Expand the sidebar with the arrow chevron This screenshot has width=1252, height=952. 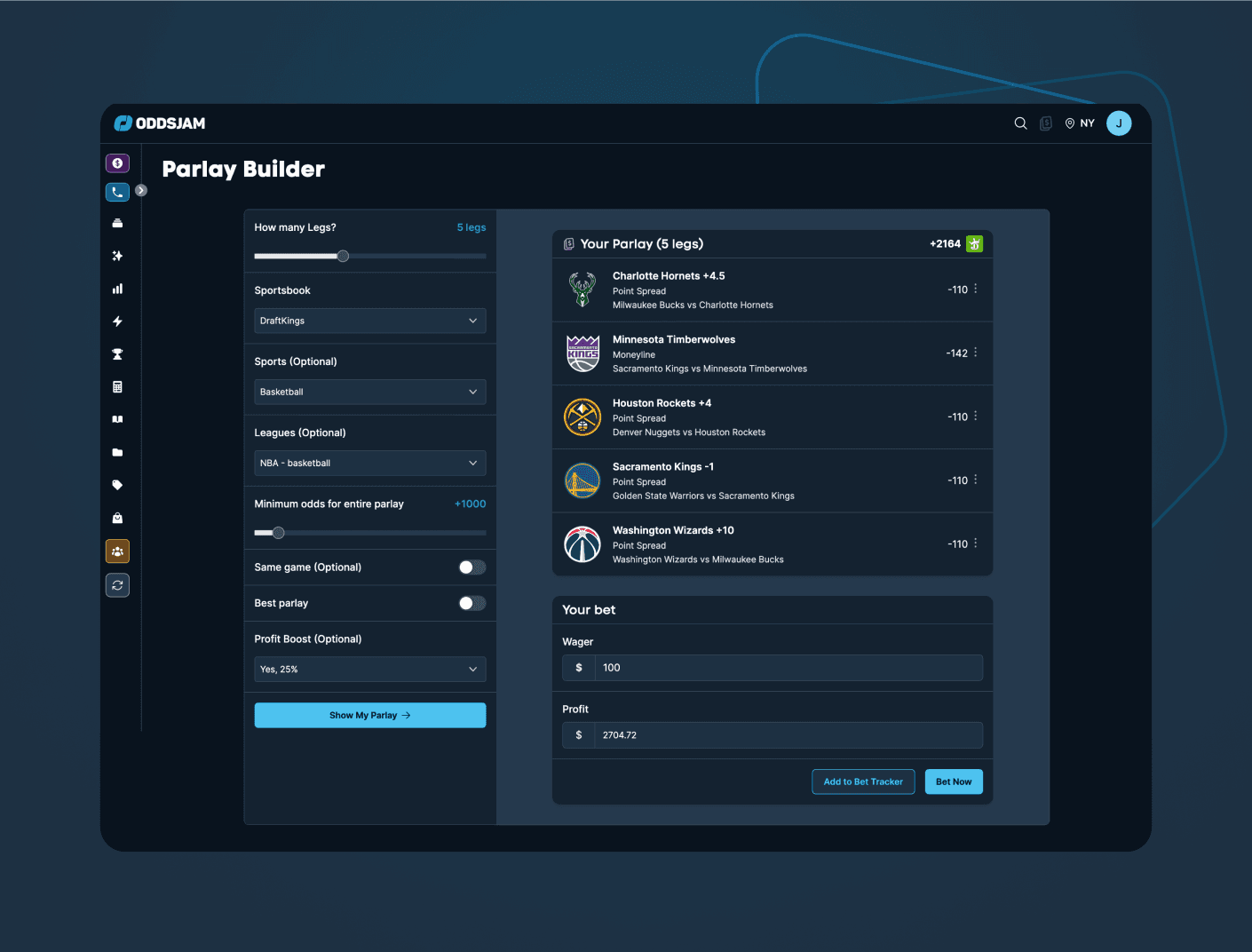coord(141,190)
